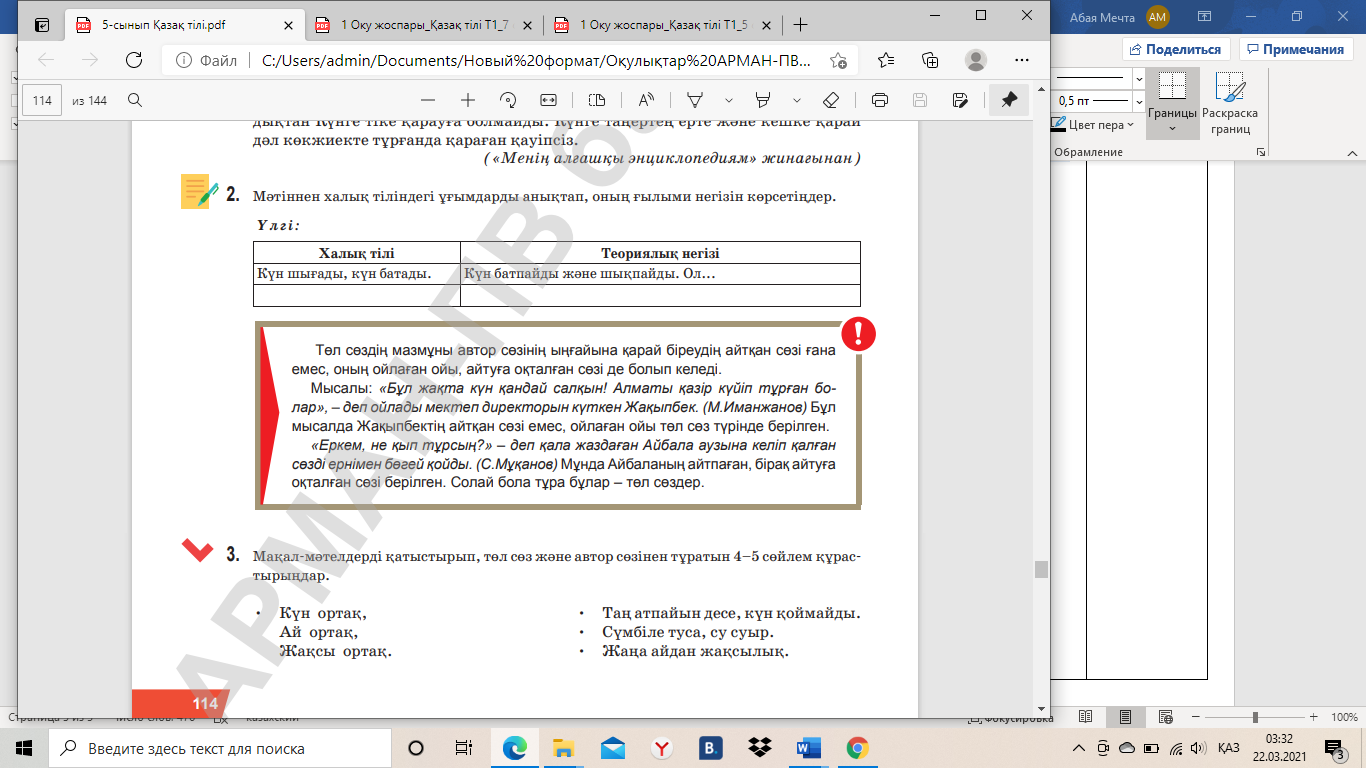Viewport: 1366px width, 768px height.
Task: Click Save As icon in PDF toolbar
Action: [960, 100]
